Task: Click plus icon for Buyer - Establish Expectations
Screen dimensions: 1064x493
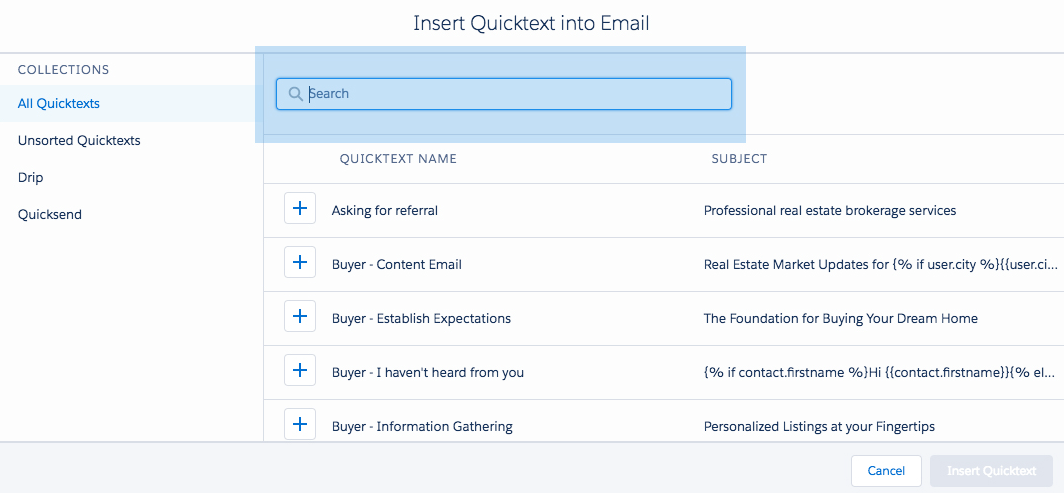Action: tap(300, 318)
